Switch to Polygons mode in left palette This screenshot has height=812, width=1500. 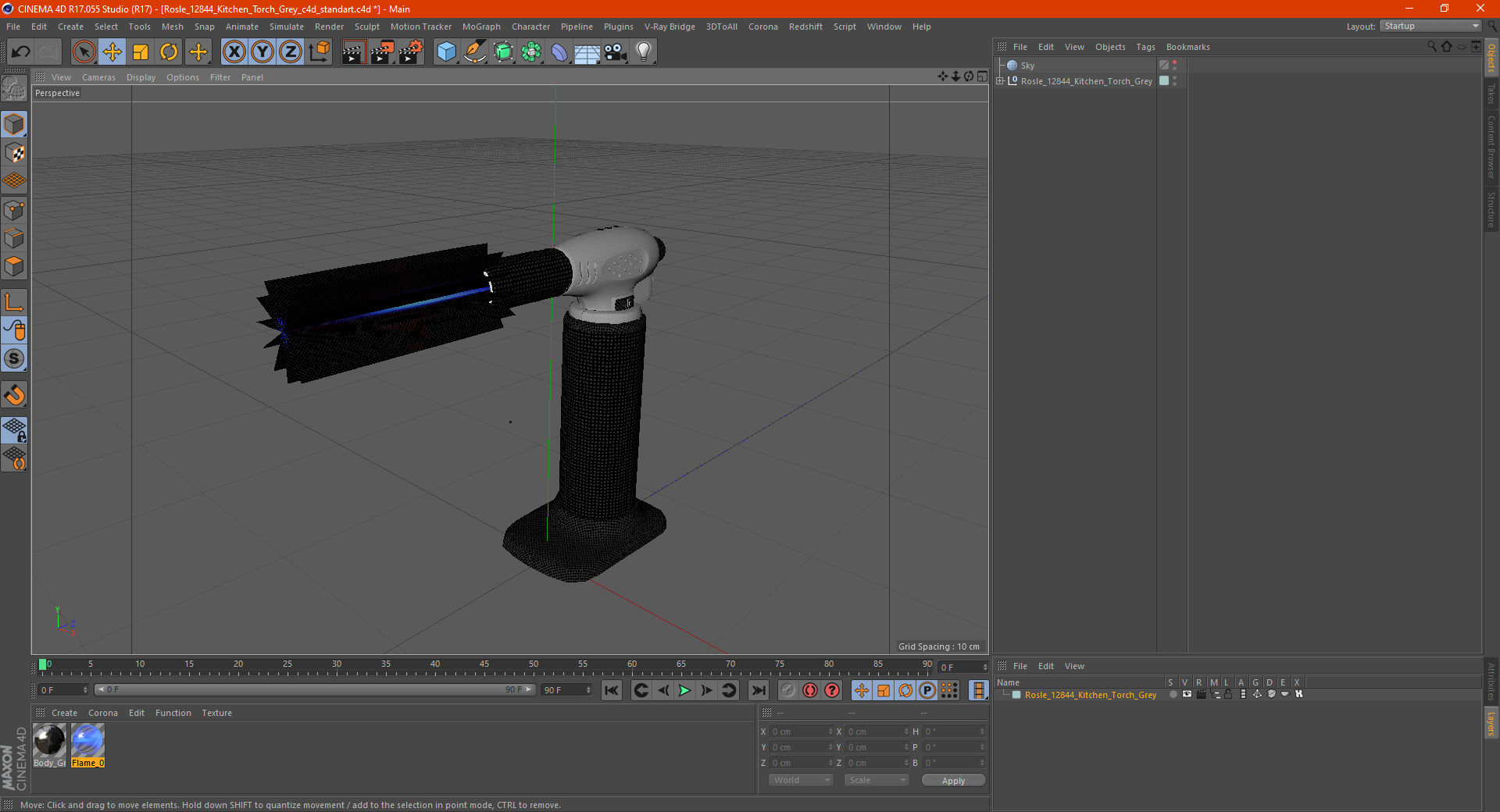coord(14,266)
